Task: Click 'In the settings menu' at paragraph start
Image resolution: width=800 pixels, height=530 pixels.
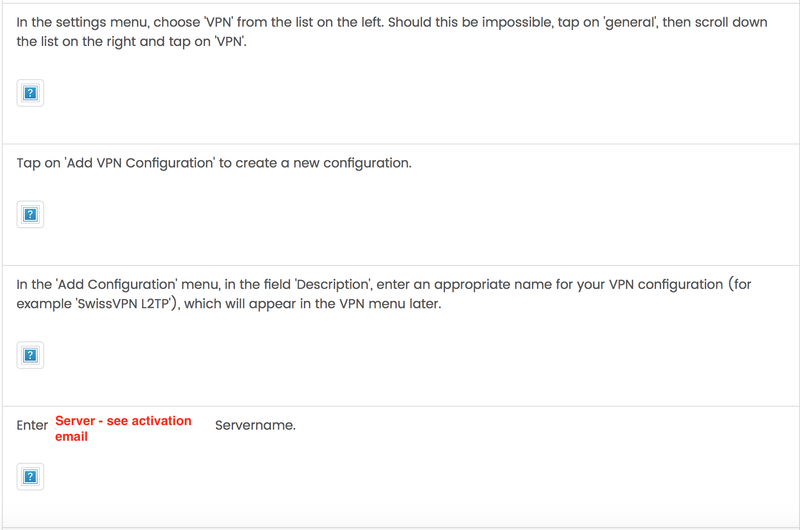Action: click(83, 22)
